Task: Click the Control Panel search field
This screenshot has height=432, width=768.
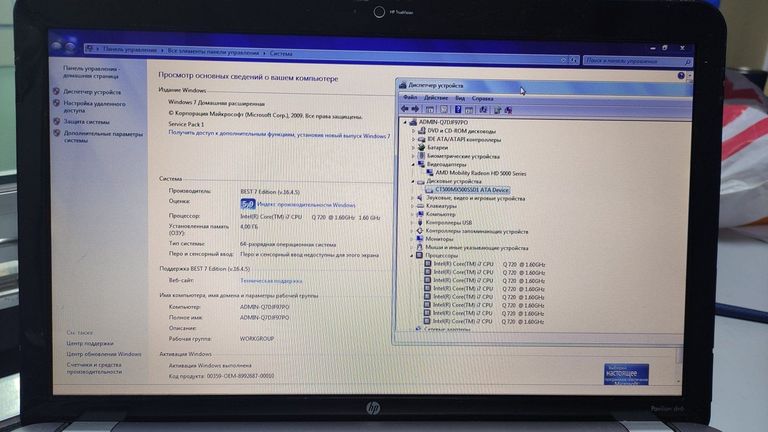Action: (x=638, y=61)
